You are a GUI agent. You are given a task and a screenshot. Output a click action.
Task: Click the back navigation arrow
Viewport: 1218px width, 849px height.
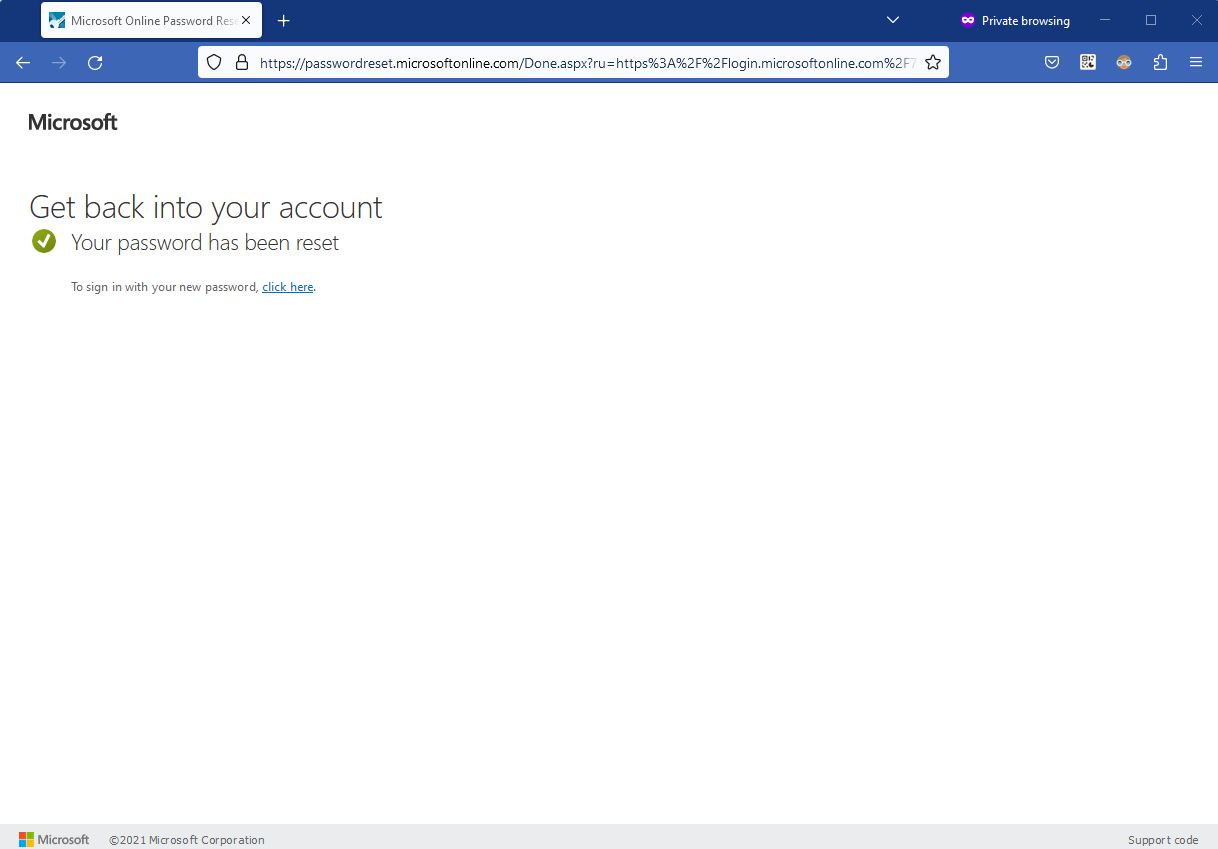click(x=22, y=62)
